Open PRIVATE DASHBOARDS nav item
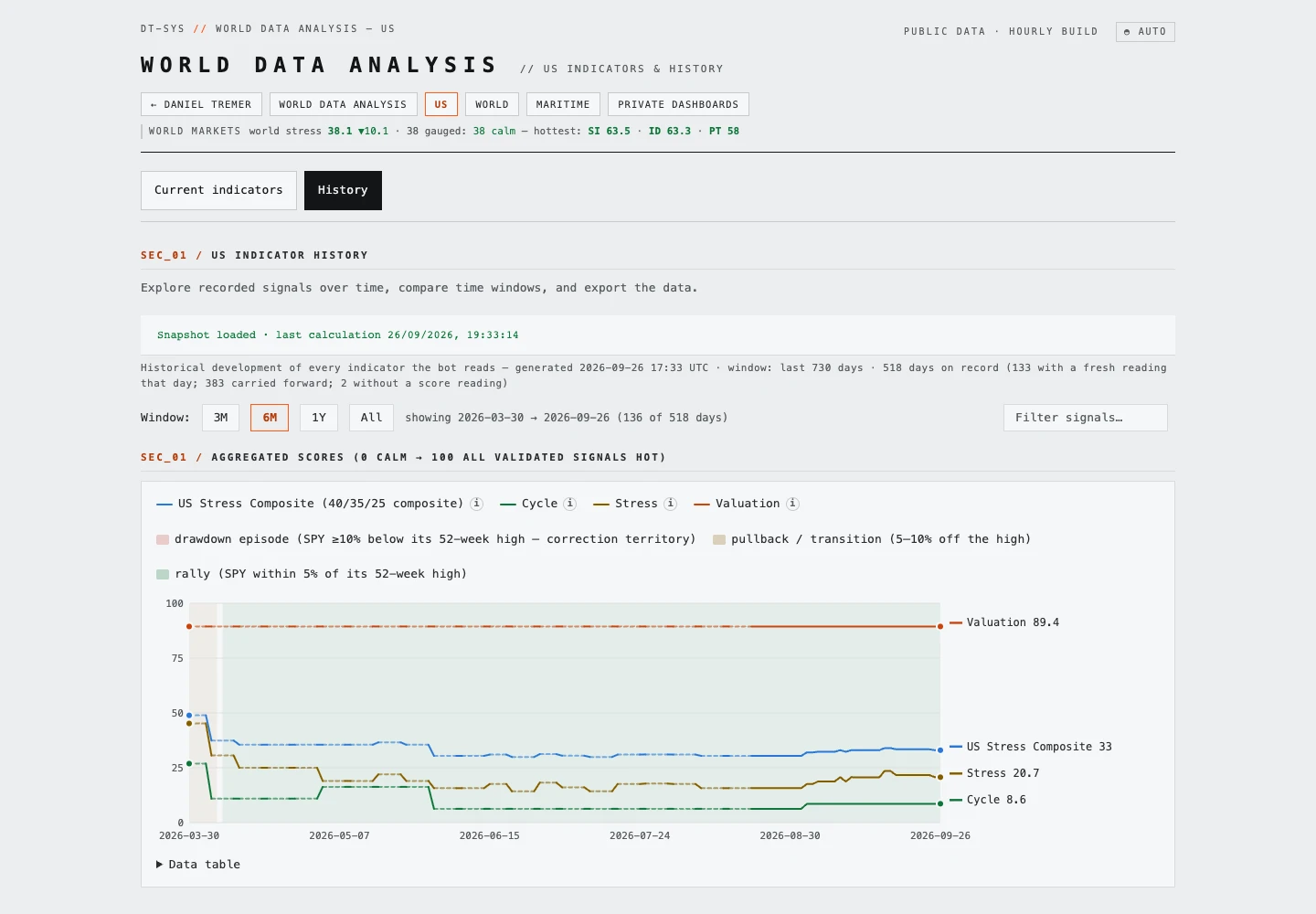 (x=678, y=104)
